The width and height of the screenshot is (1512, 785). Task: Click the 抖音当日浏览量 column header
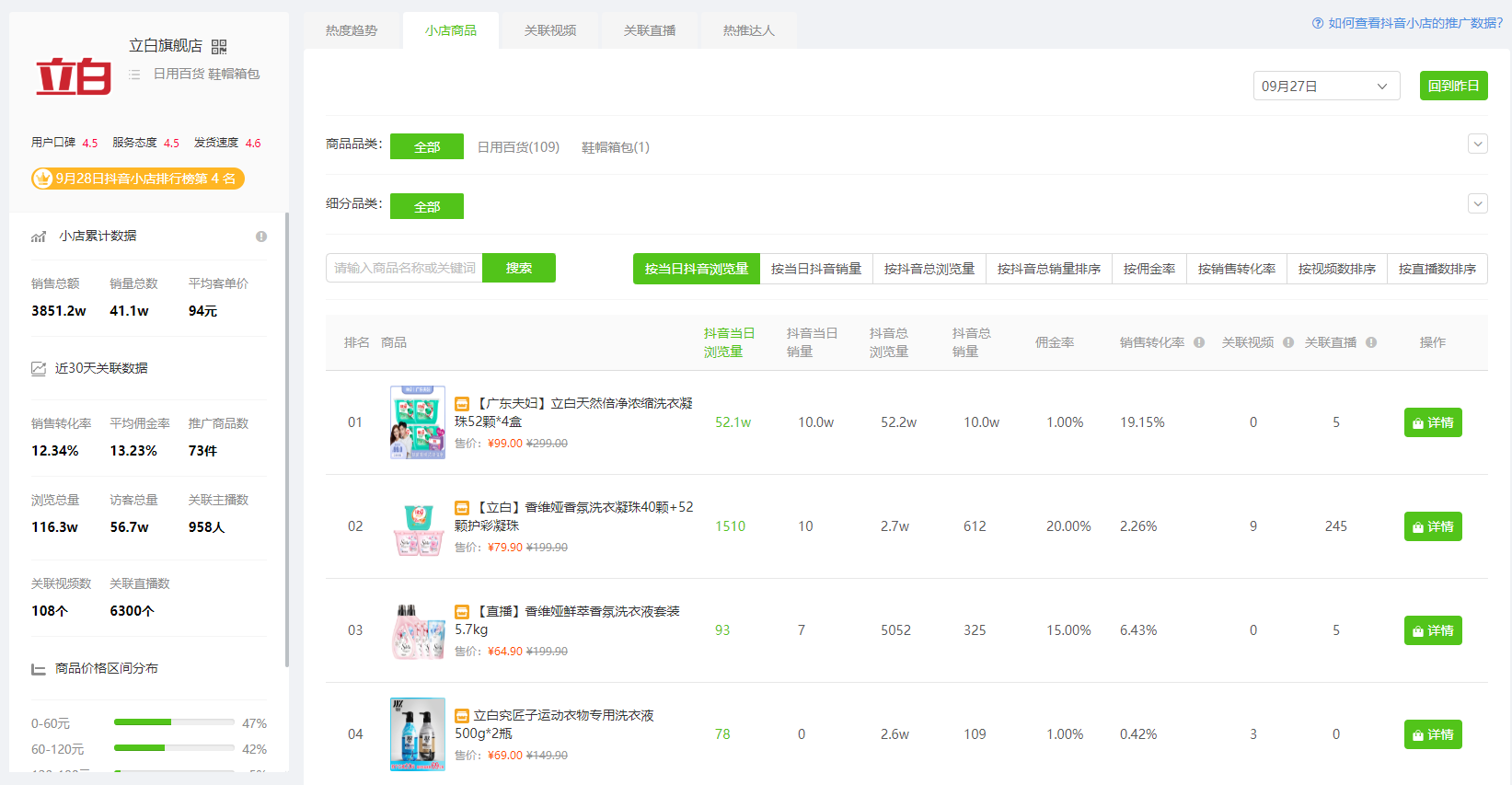[x=729, y=342]
